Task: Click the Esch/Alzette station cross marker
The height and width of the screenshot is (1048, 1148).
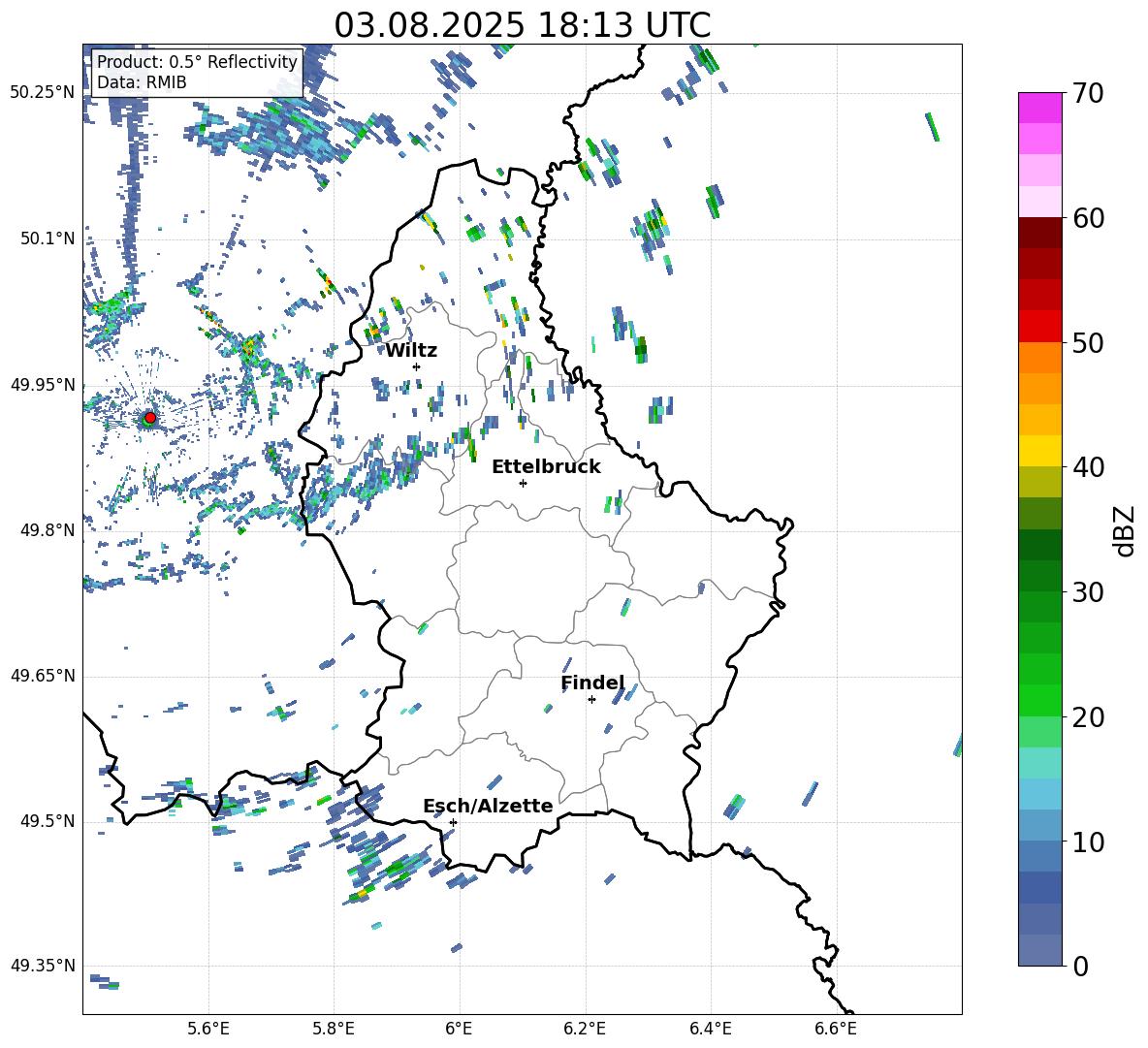Action: point(453,822)
